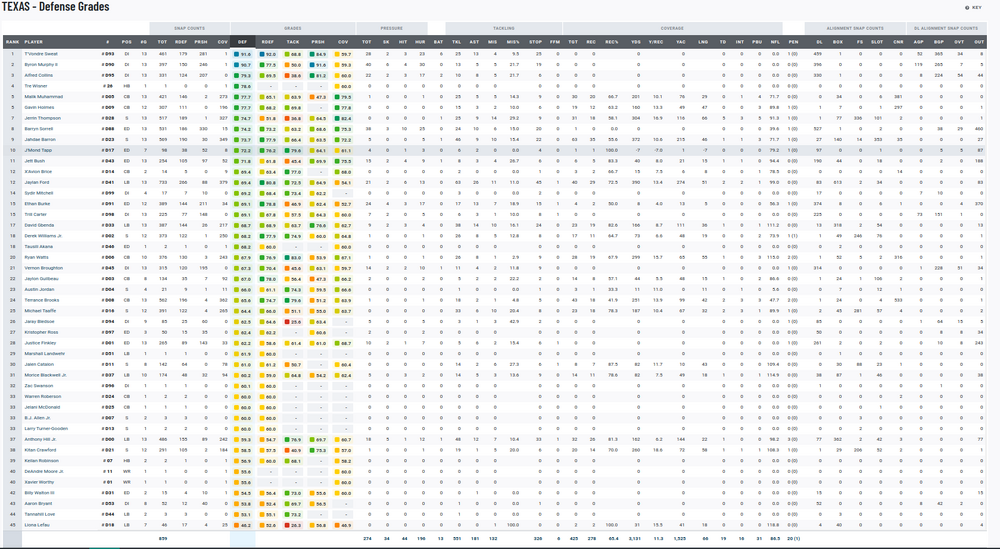This screenshot has height=549, width=1000.
Task: Click Byron Murphy II's PRSH grade badge
Action: coord(317,65)
